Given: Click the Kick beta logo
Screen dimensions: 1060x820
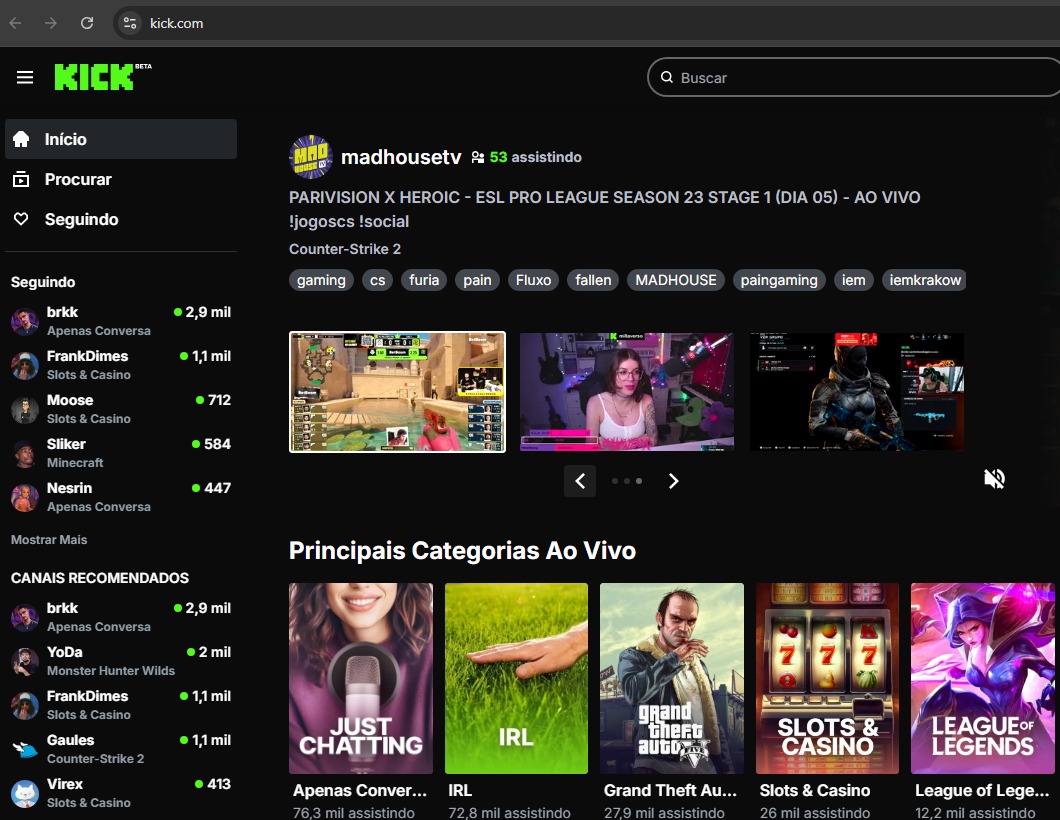Looking at the screenshot, I should tap(103, 76).
